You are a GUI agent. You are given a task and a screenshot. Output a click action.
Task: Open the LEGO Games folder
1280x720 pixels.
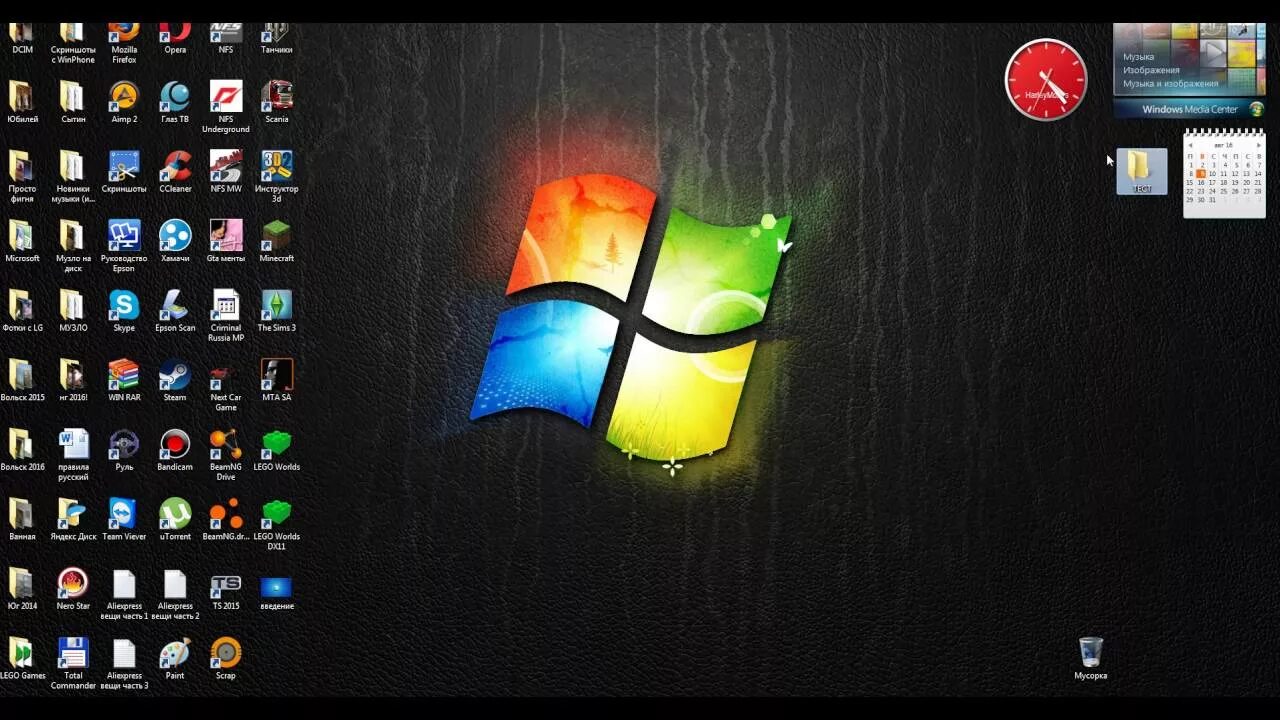[x=22, y=658]
